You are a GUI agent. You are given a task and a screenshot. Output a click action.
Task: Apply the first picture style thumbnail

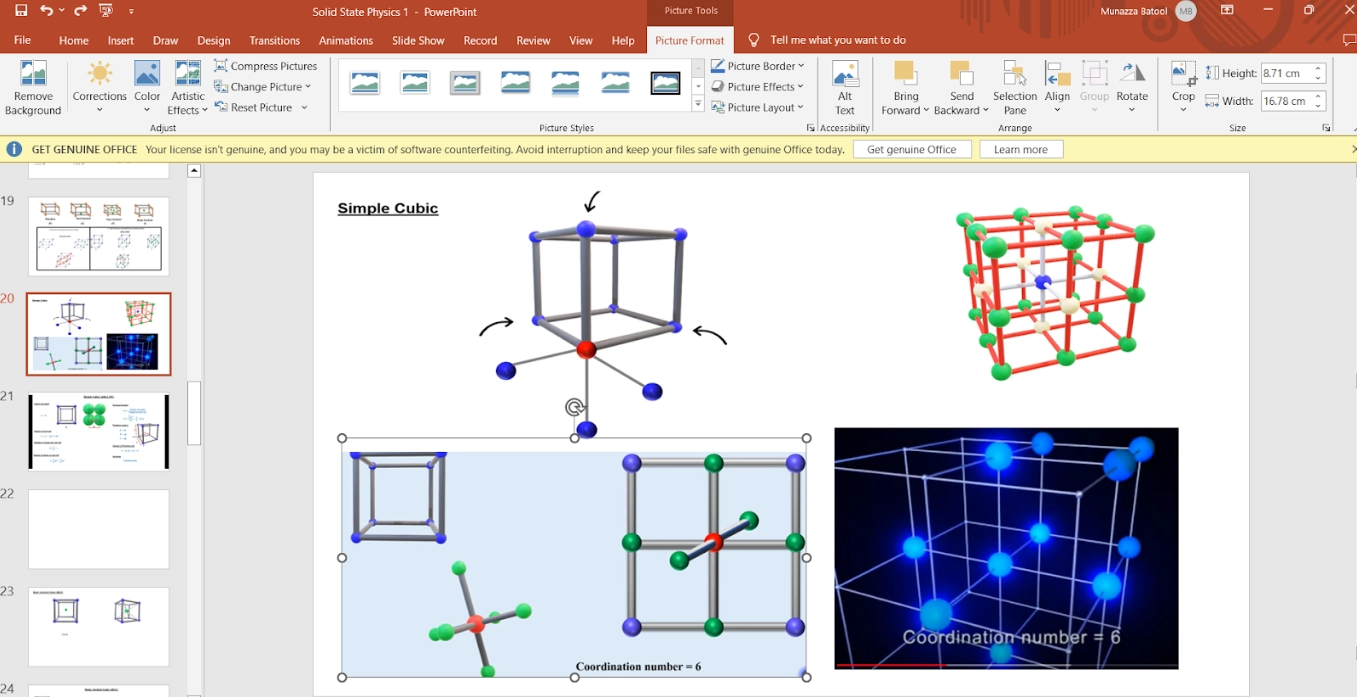tap(365, 84)
